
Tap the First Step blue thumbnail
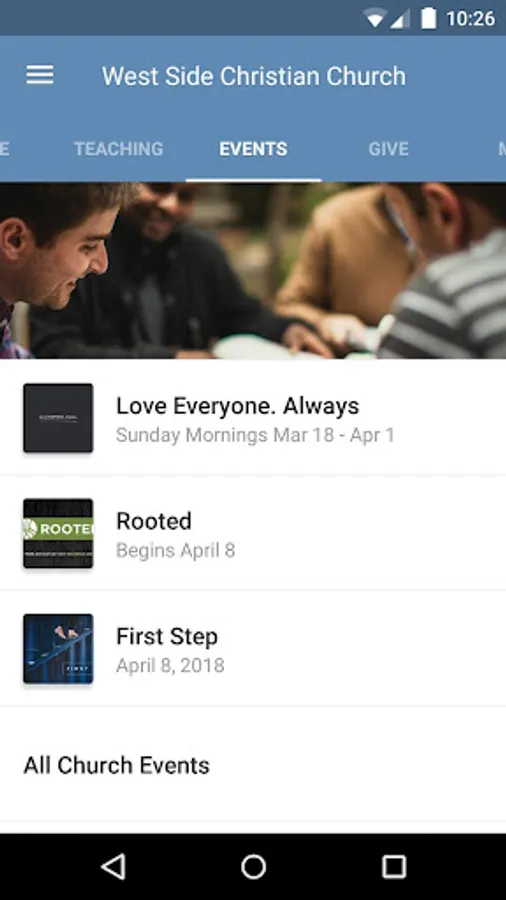tap(58, 649)
